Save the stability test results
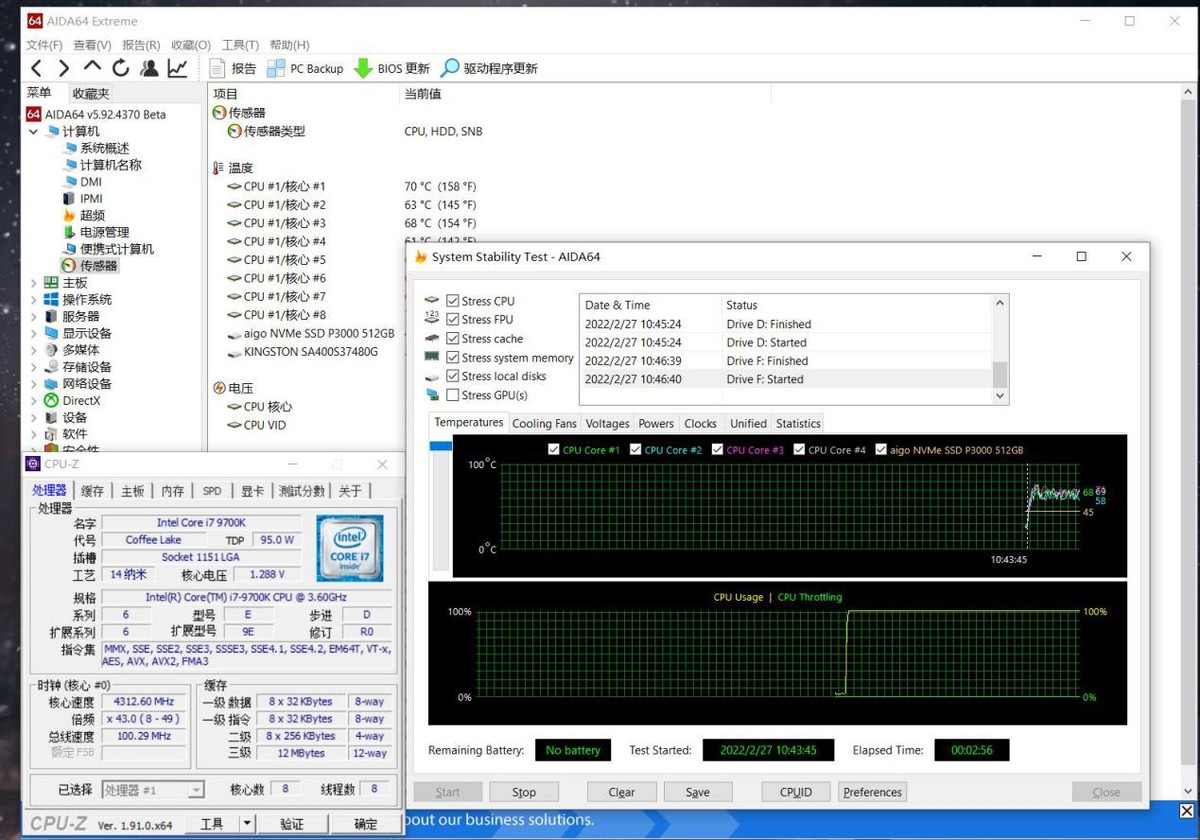The image size is (1200, 840). point(698,792)
